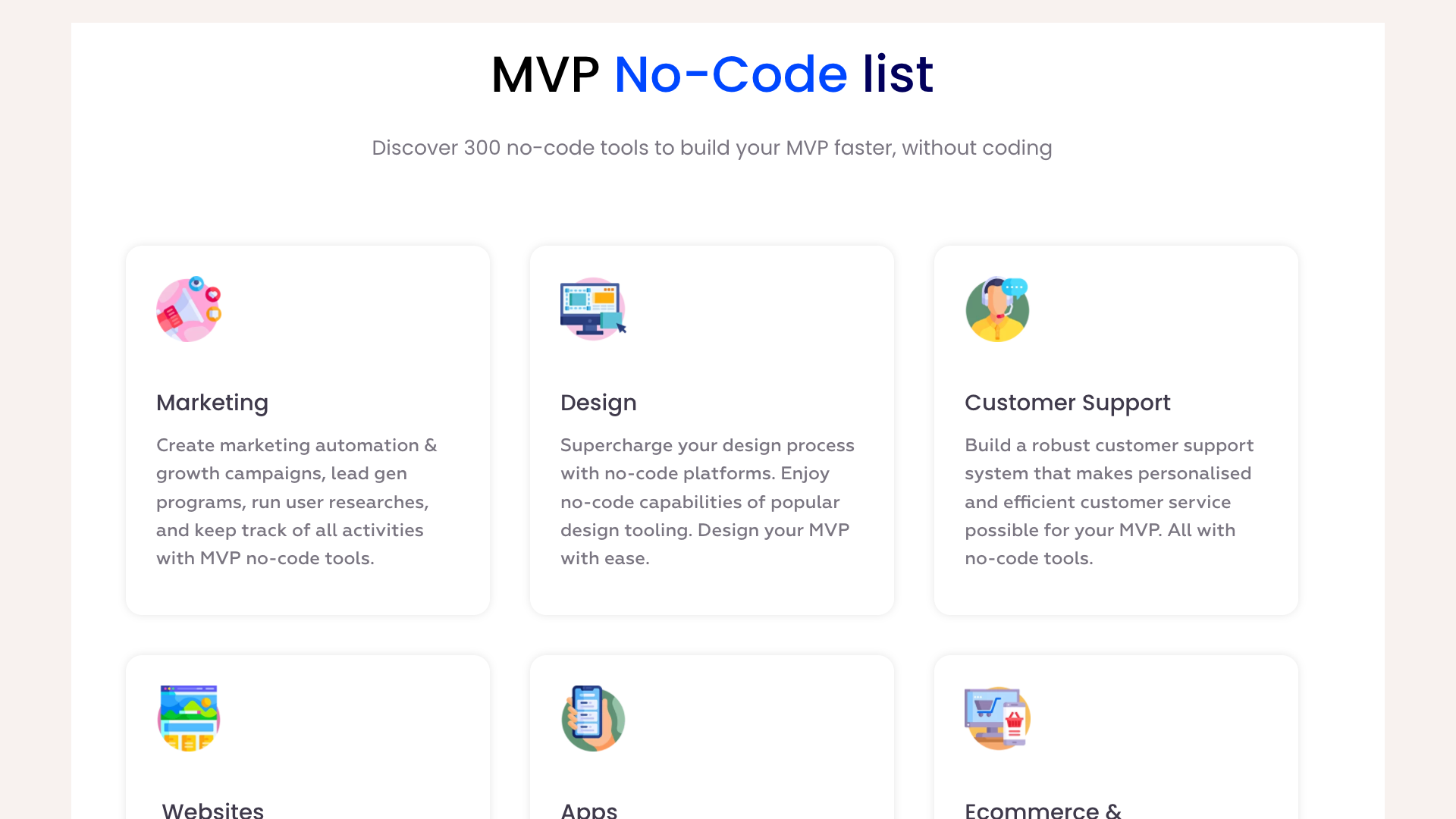Screen dimensions: 1456x819
Task: Click the Ecommerce shopping cart icon
Action: pyautogui.click(x=997, y=718)
